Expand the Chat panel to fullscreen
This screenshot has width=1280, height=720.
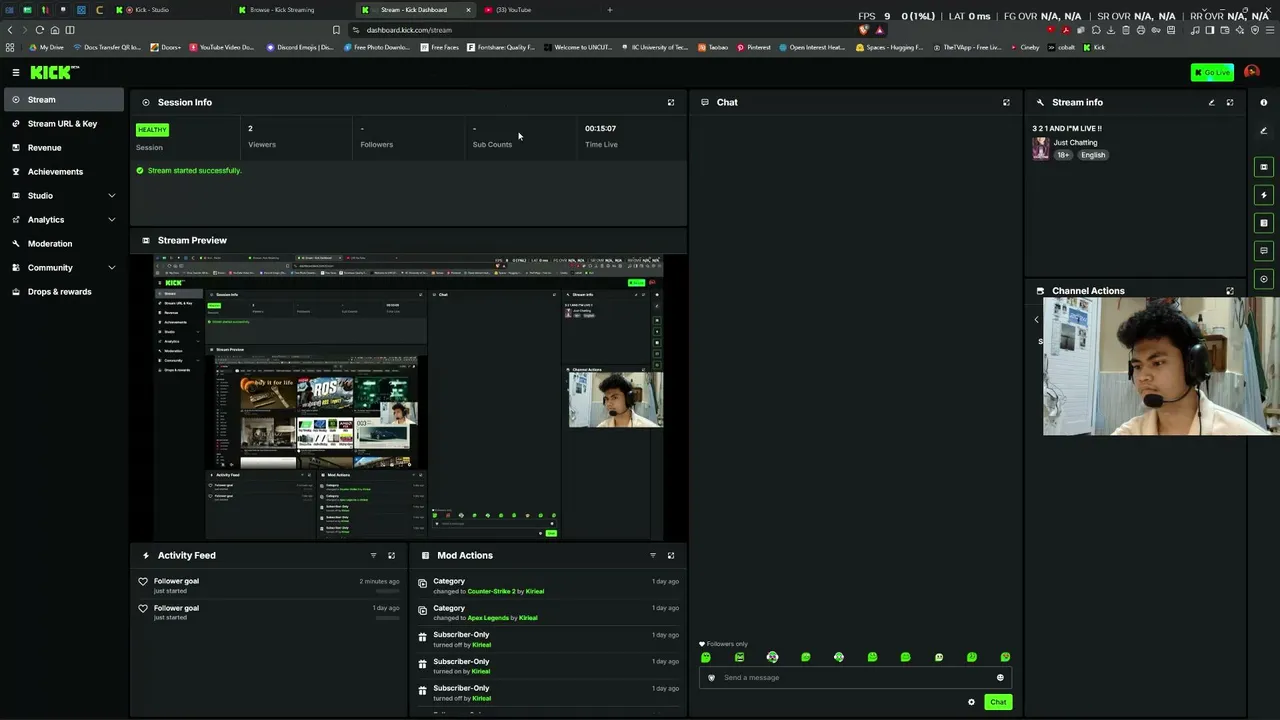pos(1006,102)
